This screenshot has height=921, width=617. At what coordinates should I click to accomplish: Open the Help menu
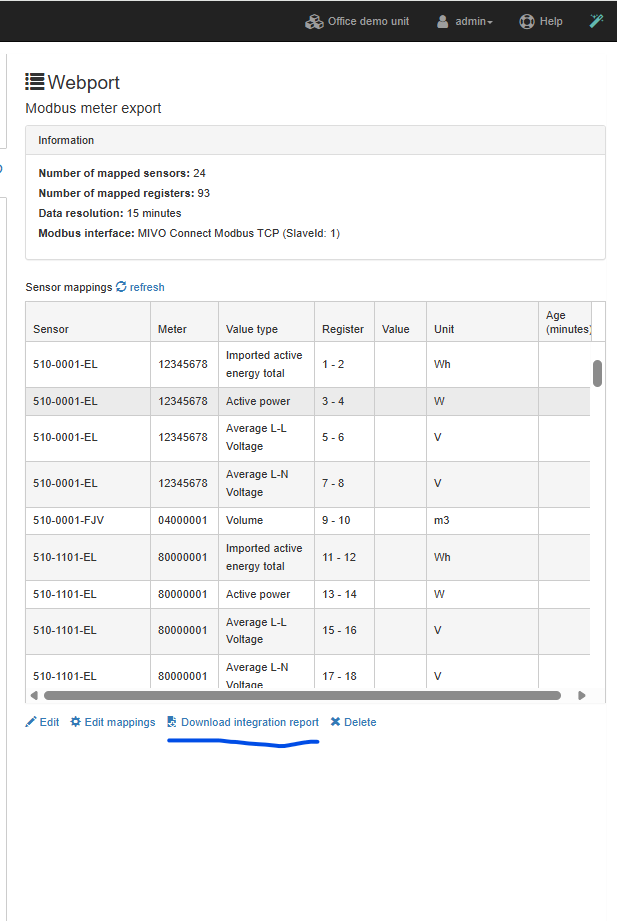click(541, 22)
